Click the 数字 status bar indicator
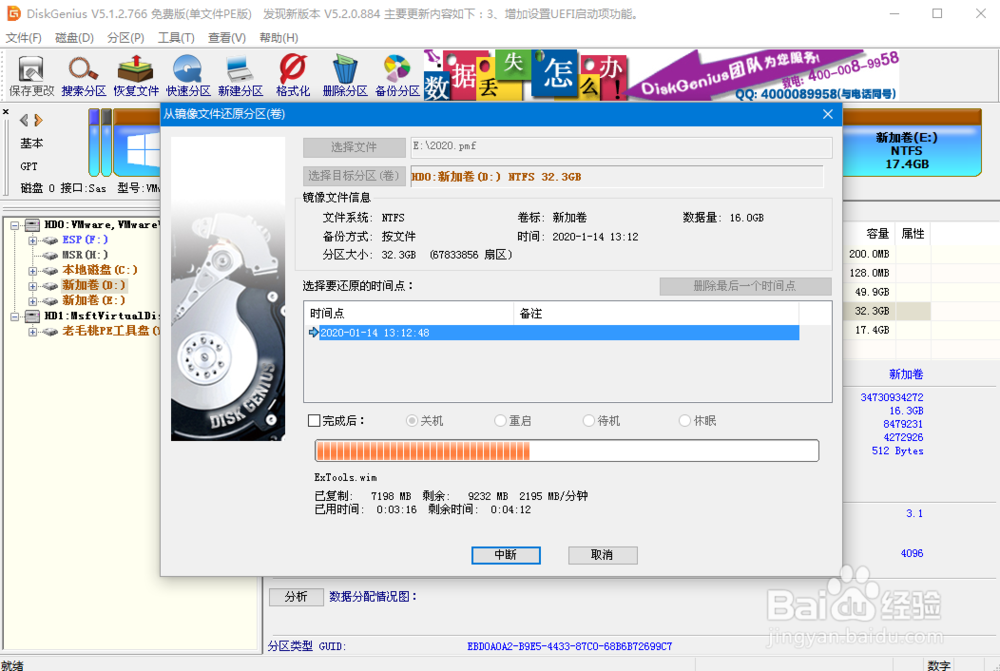The height and width of the screenshot is (671, 1000). (x=938, y=665)
